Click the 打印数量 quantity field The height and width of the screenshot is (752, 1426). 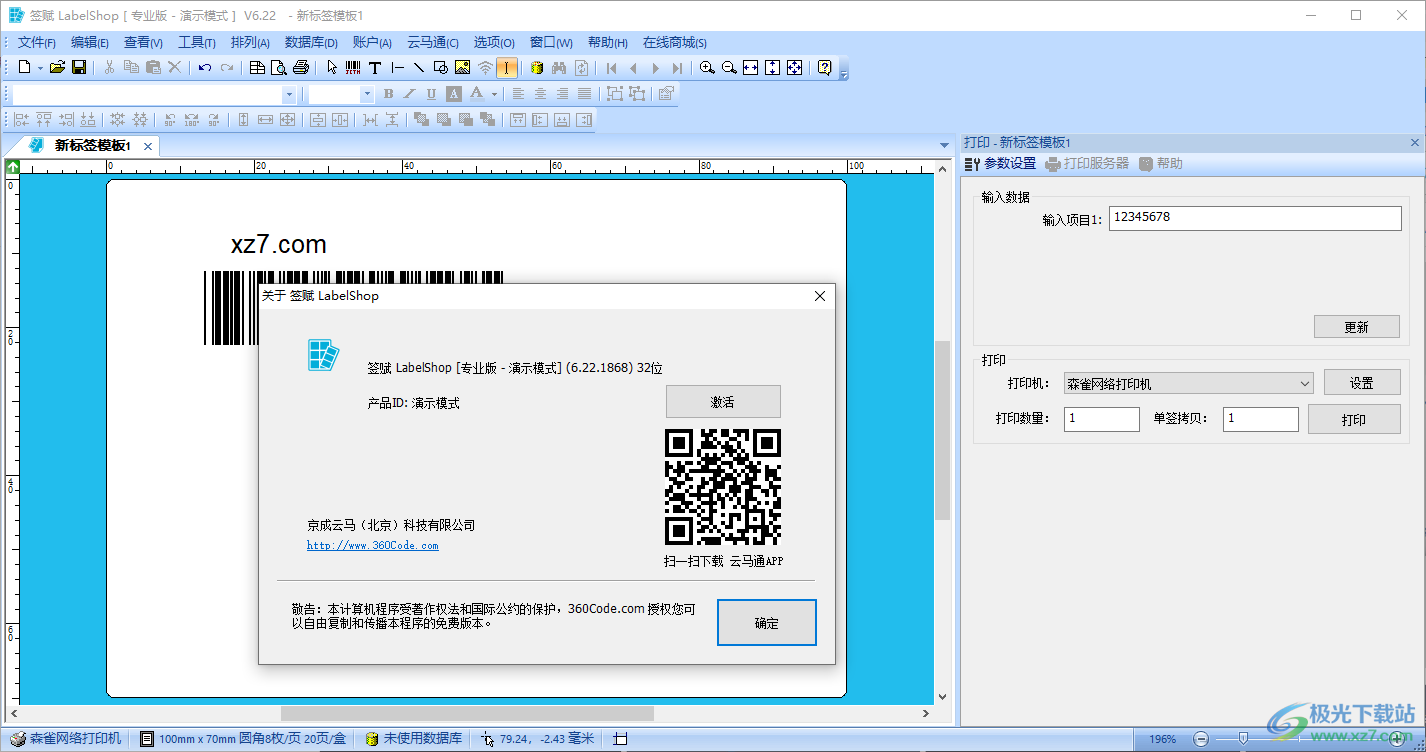(x=1102, y=419)
